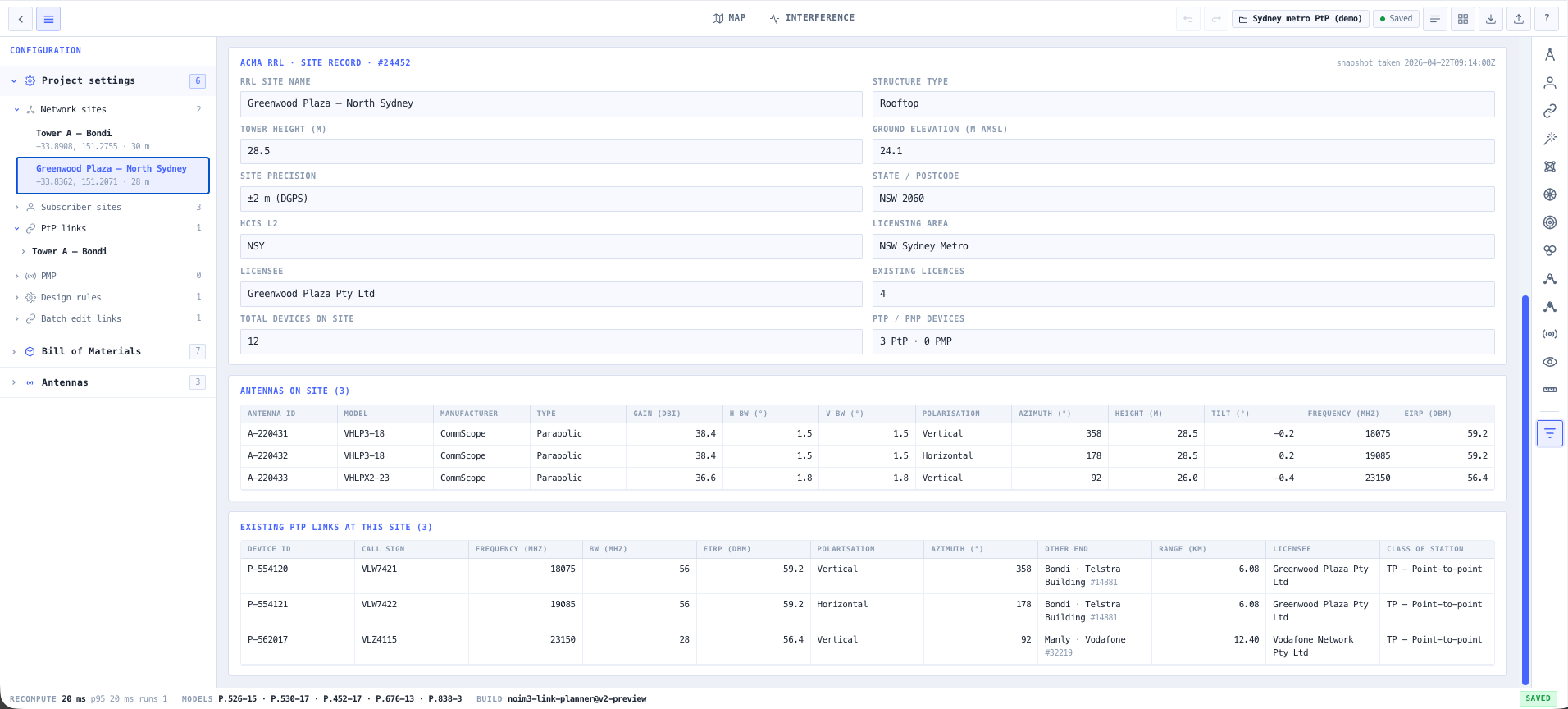
Task: Expand the PMP chevron
Action: coord(16,277)
